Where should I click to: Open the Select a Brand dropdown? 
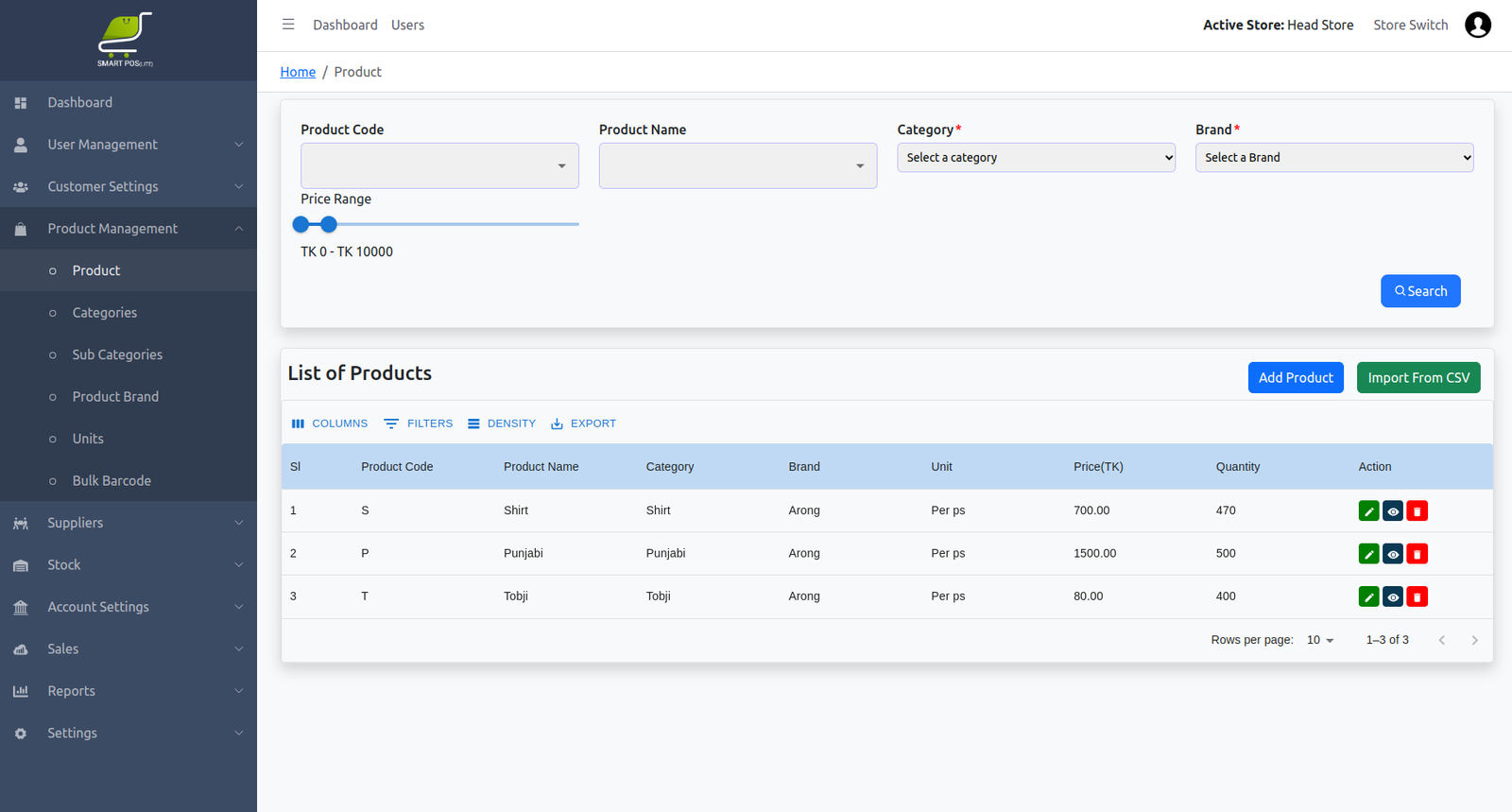(1334, 158)
